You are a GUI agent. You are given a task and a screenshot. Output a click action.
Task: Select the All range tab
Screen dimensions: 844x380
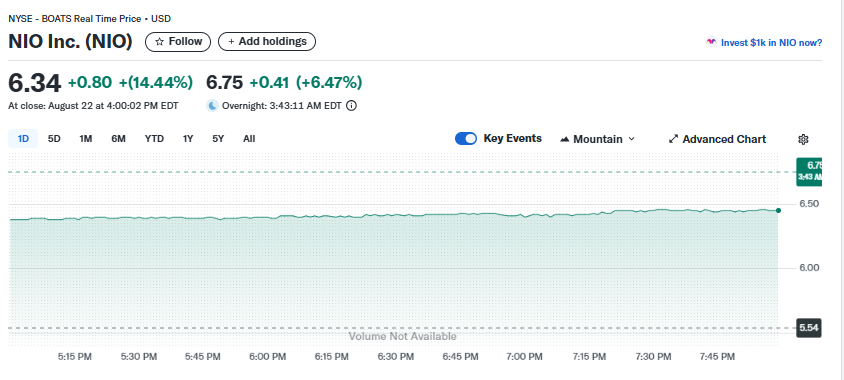249,139
